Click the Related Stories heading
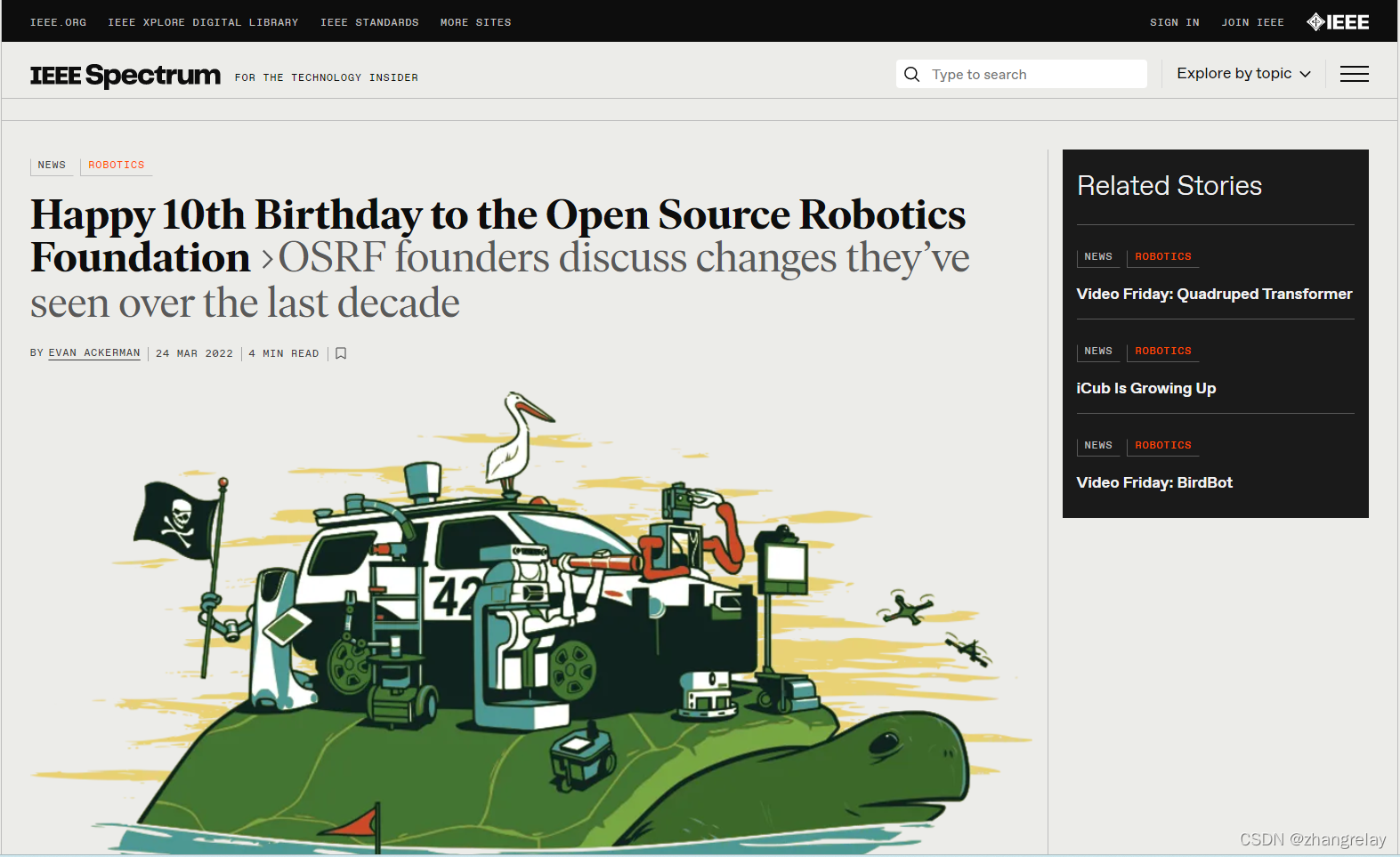This screenshot has height=857, width=1400. coord(1169,185)
